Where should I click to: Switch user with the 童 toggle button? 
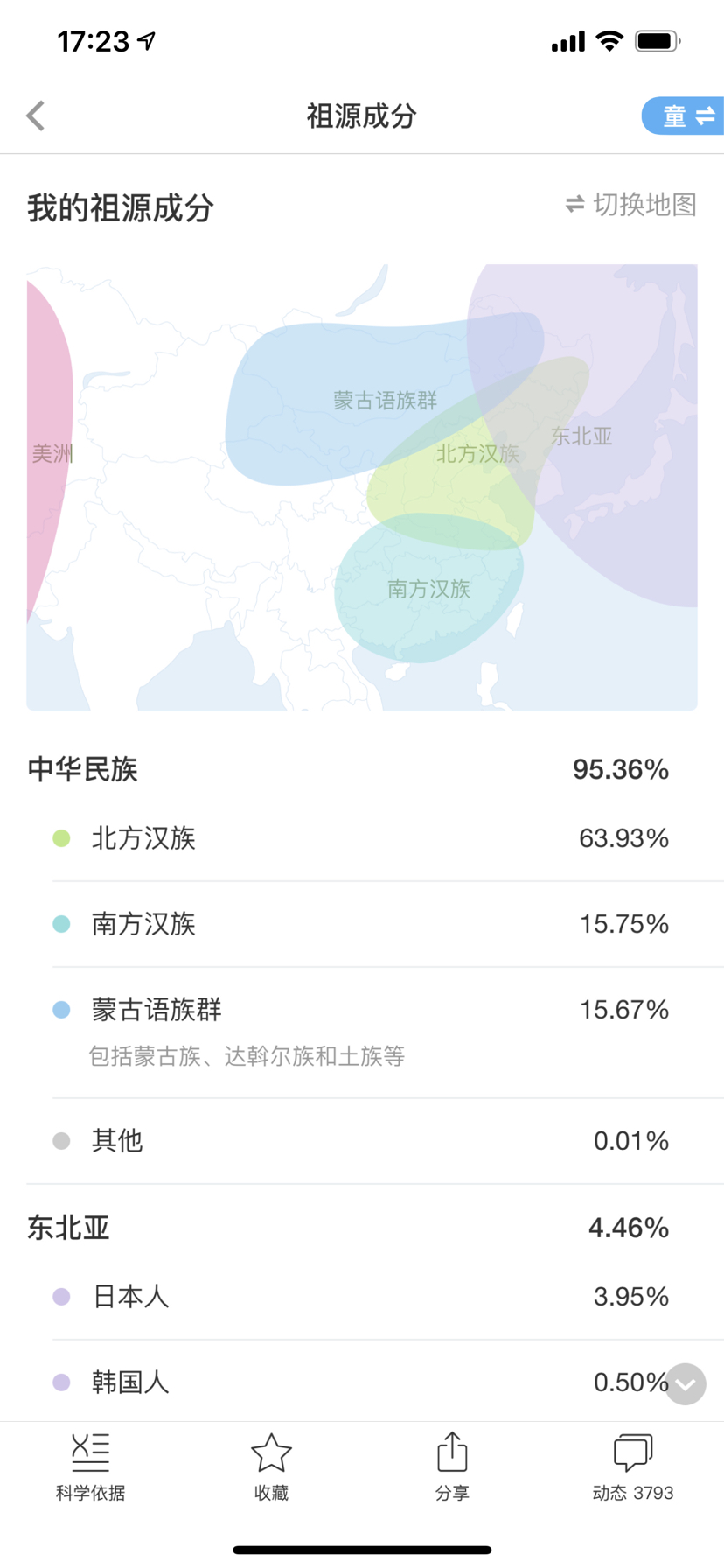[x=686, y=115]
